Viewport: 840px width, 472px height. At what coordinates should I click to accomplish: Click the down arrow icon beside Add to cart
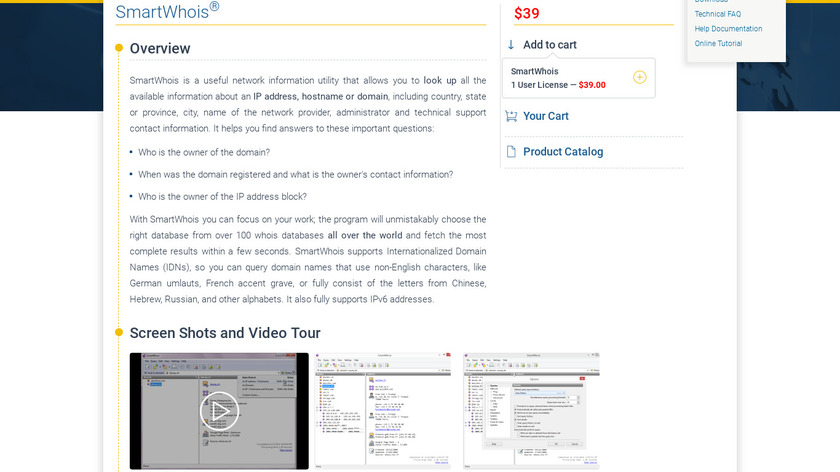511,44
